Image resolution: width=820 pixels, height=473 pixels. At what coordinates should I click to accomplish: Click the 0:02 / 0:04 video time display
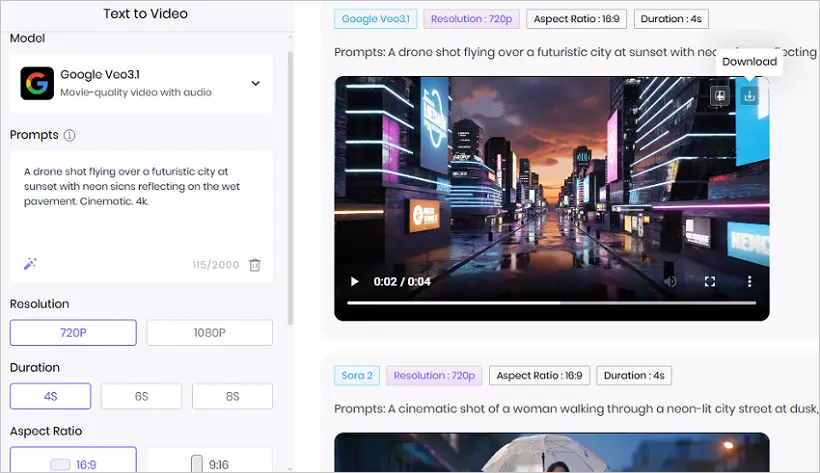tap(402, 281)
